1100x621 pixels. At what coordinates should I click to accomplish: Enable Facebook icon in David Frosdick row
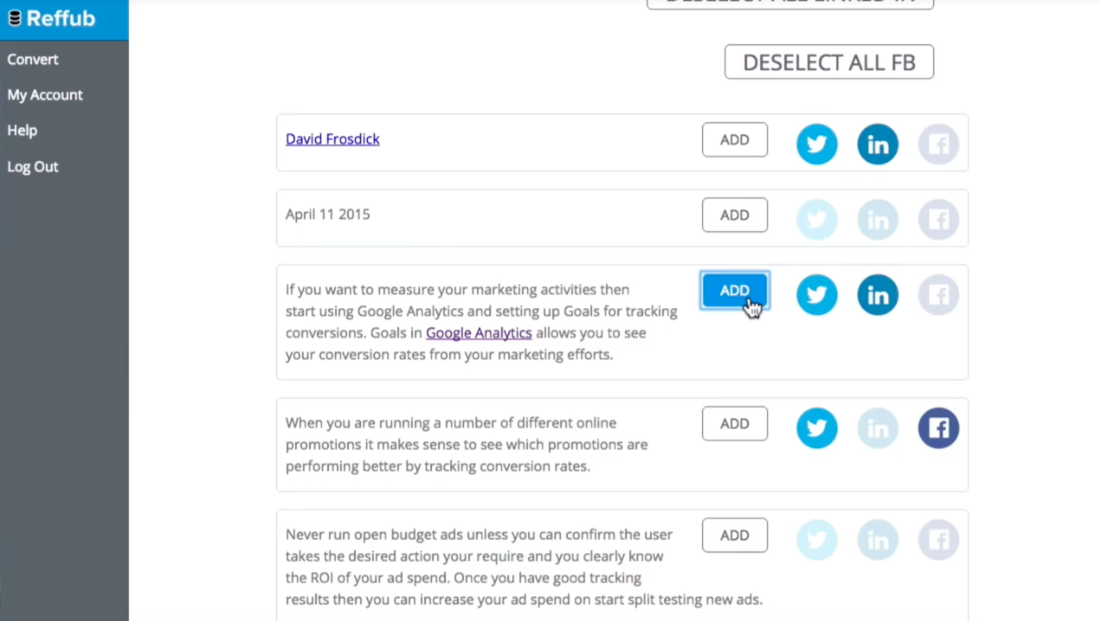click(939, 144)
